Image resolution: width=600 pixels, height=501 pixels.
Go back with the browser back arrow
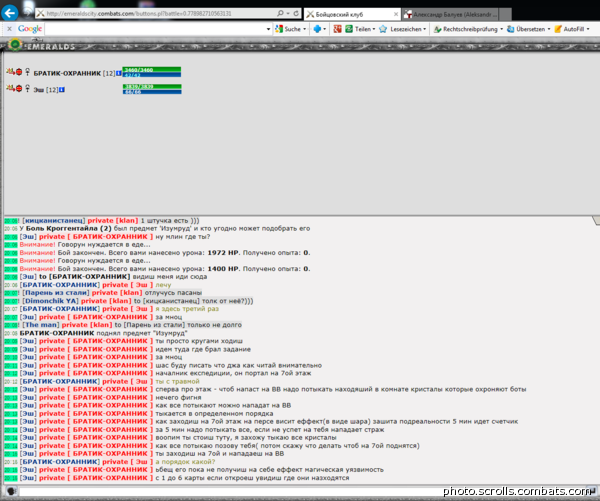tap(10, 13)
